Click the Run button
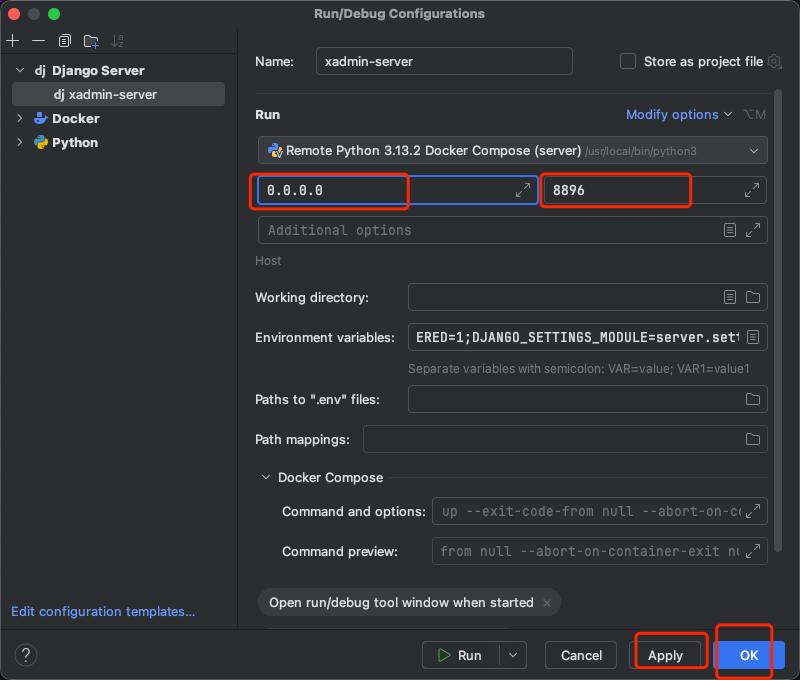The image size is (800, 680). click(461, 655)
